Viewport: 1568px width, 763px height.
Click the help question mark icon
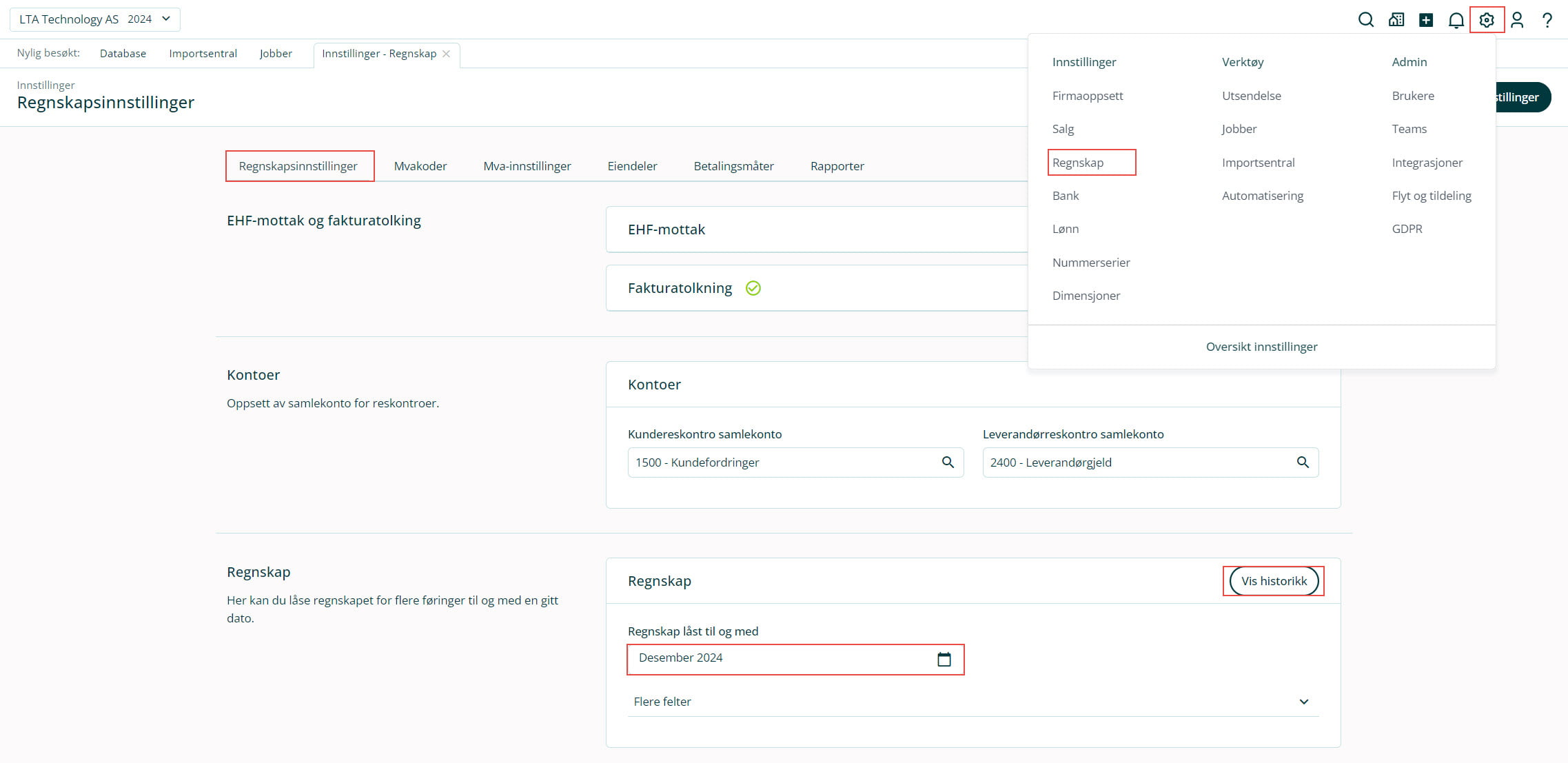[1547, 20]
